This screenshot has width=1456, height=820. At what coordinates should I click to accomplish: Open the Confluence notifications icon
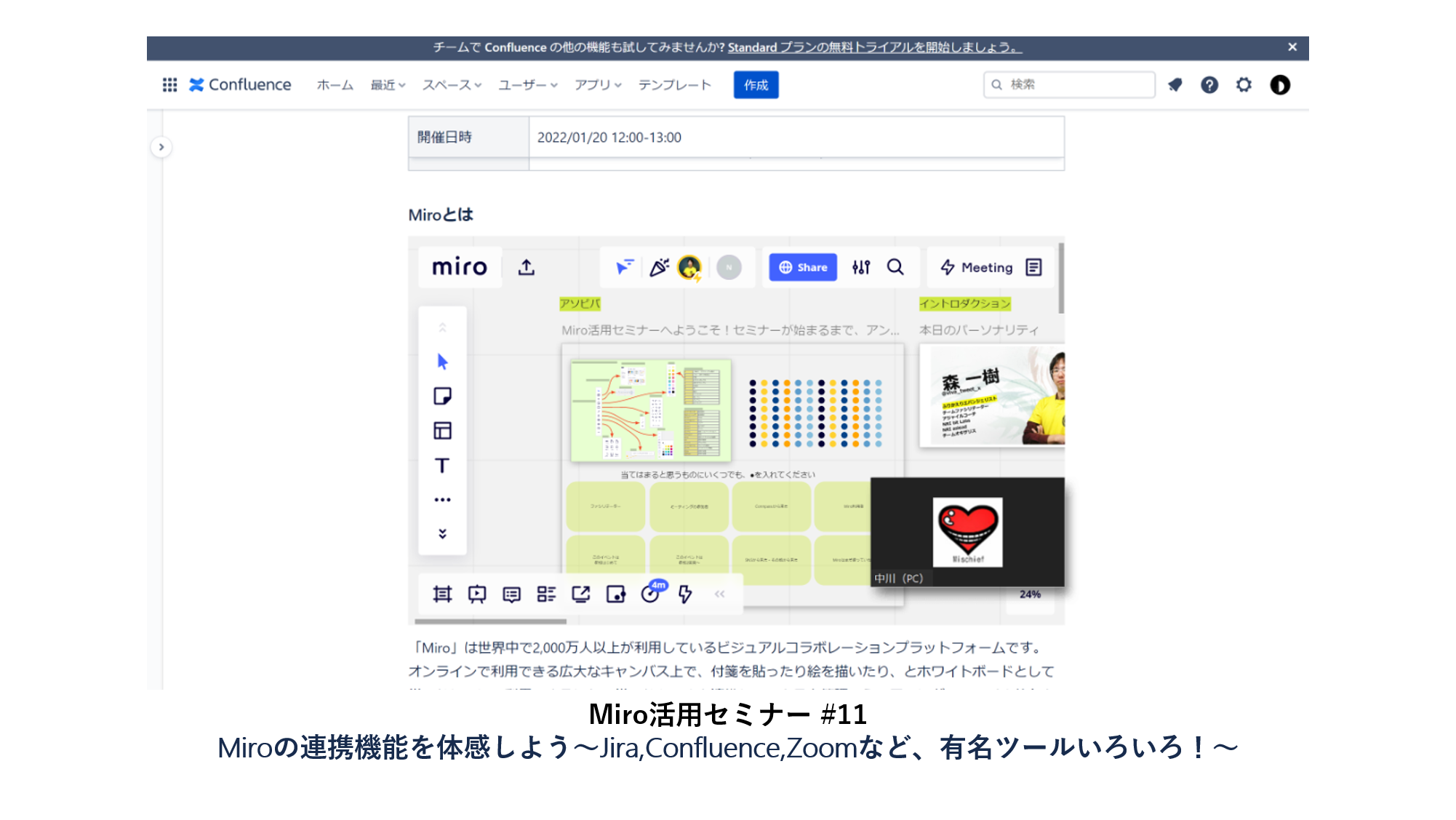click(1175, 85)
